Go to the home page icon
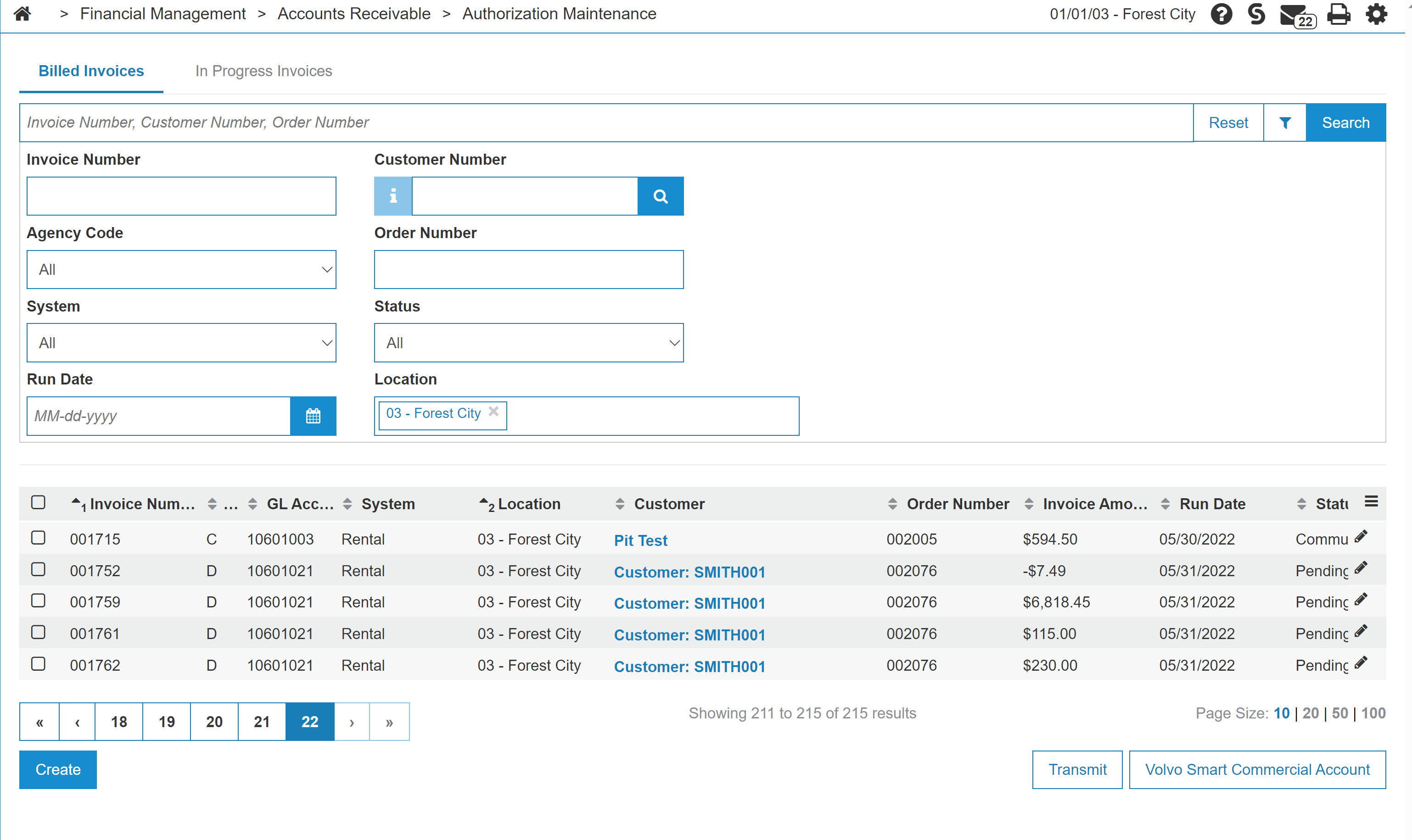 22,14
